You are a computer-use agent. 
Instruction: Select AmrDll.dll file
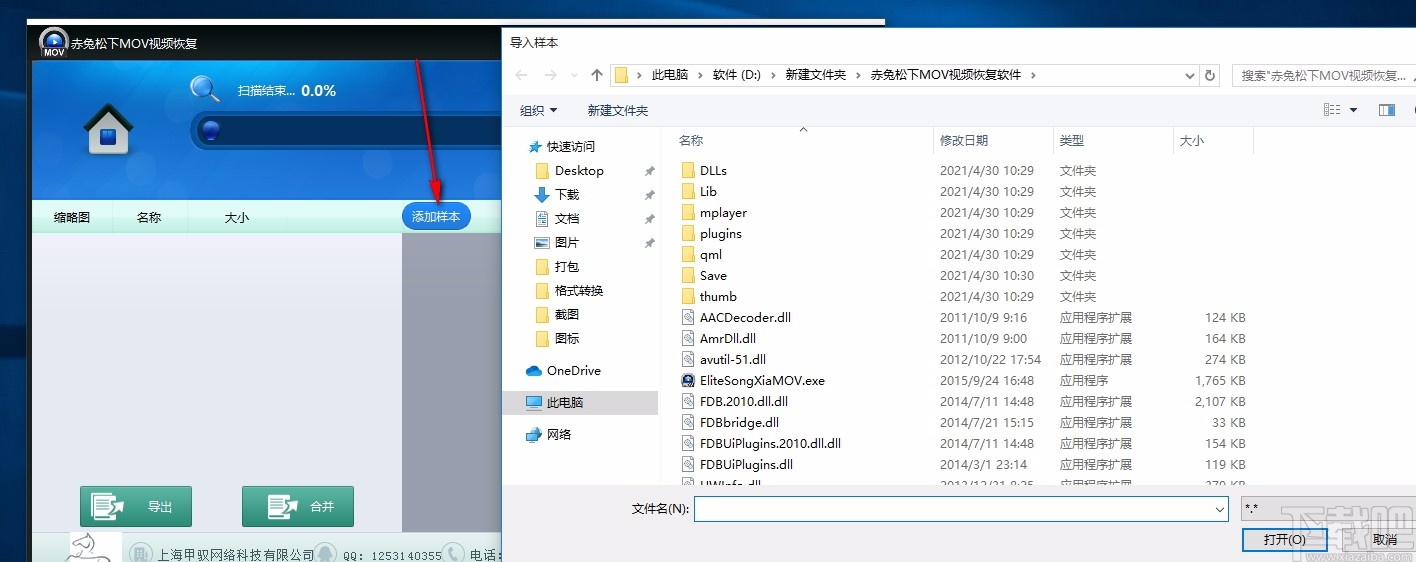pyautogui.click(x=728, y=339)
